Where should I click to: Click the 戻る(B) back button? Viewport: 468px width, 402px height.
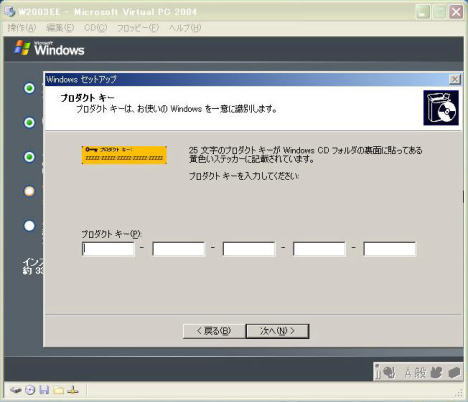[214, 331]
